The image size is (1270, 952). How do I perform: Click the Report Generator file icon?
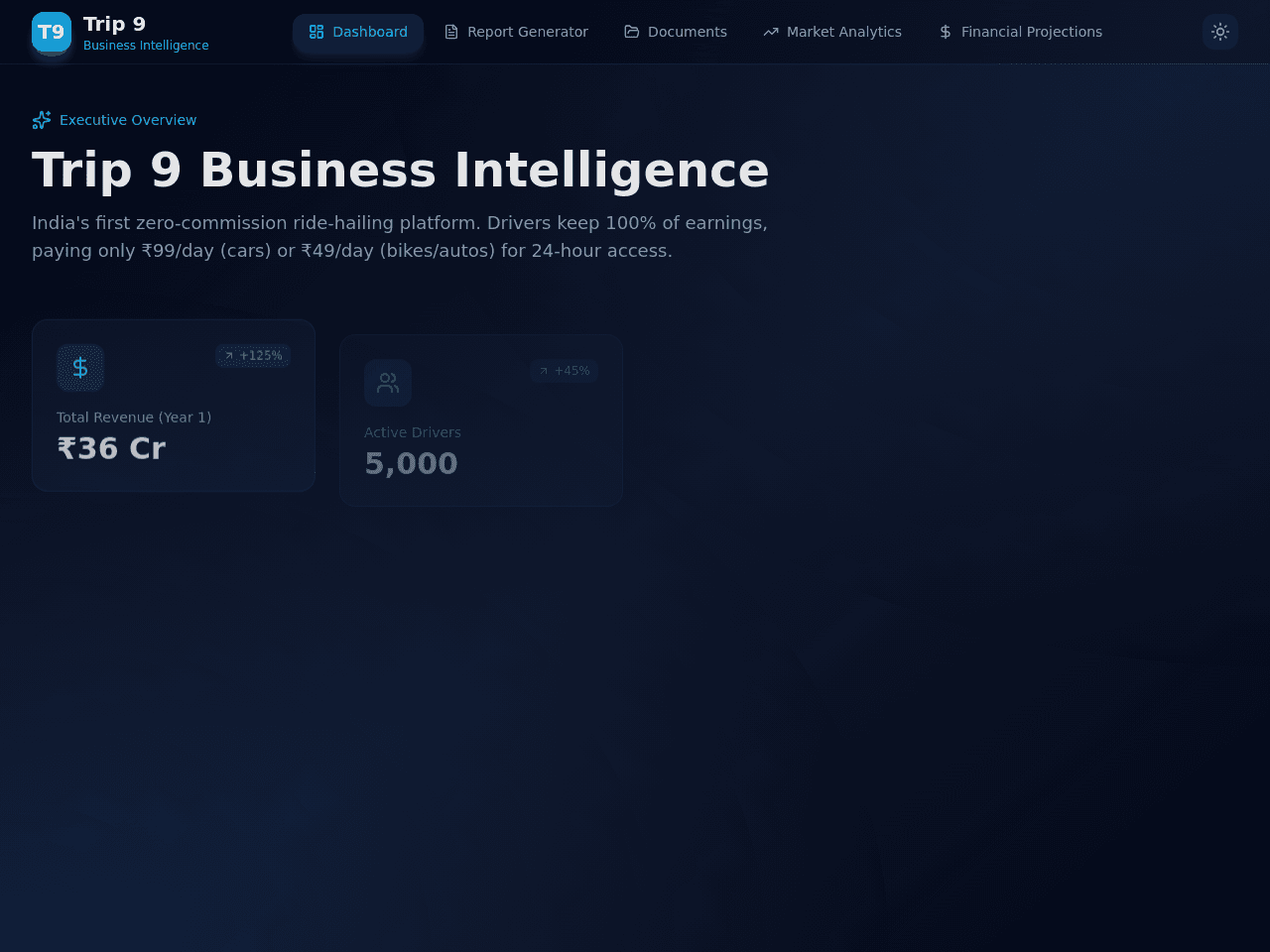point(451,32)
